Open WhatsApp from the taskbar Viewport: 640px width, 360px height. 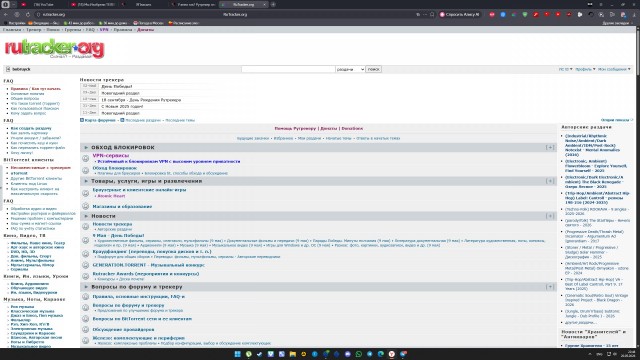[358, 354]
